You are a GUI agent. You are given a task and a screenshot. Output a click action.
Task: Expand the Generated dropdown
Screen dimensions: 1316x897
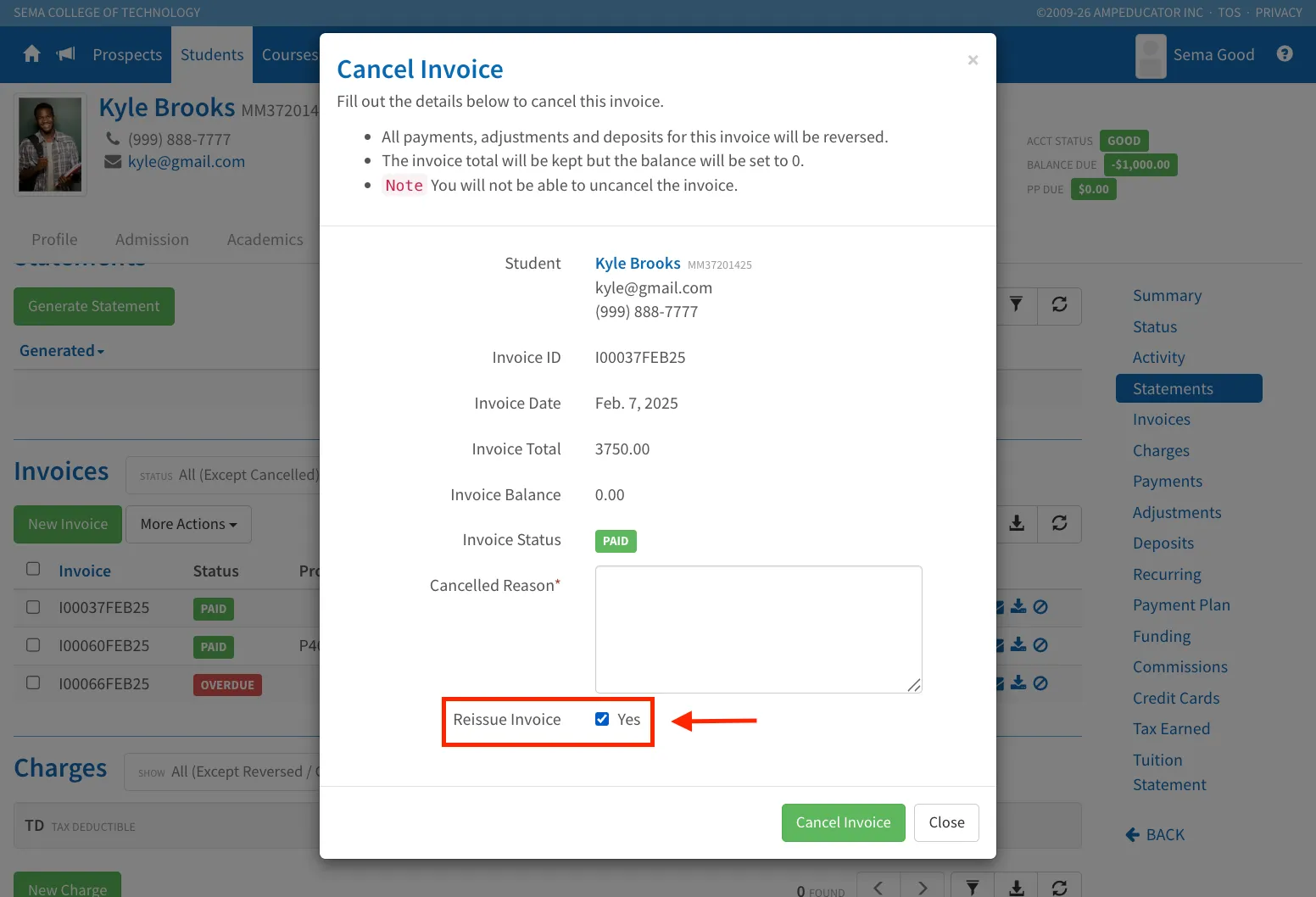click(x=62, y=351)
